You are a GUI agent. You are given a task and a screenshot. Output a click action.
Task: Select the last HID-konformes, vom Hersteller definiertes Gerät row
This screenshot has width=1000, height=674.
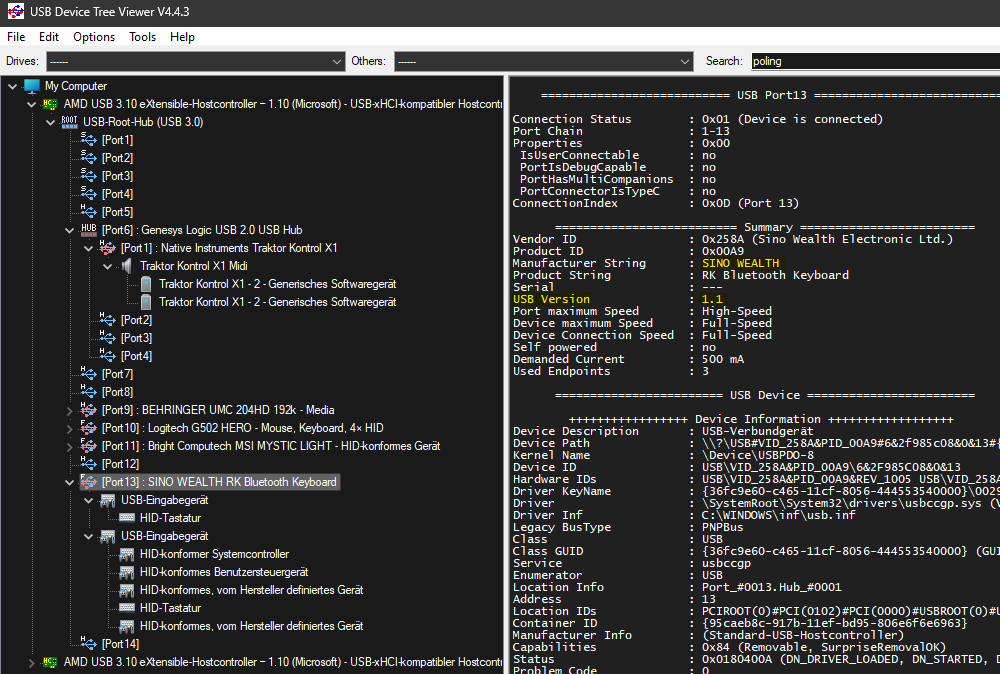pyautogui.click(x=251, y=626)
